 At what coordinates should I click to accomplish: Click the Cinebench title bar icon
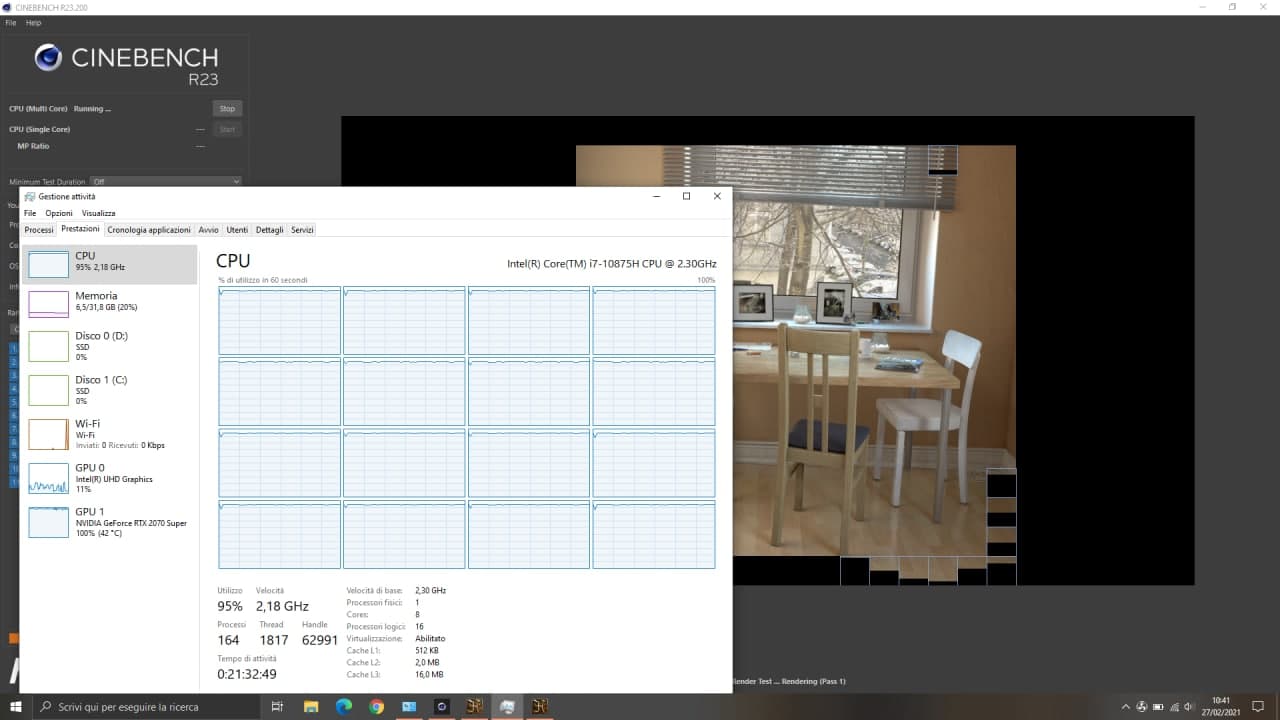coord(8,7)
